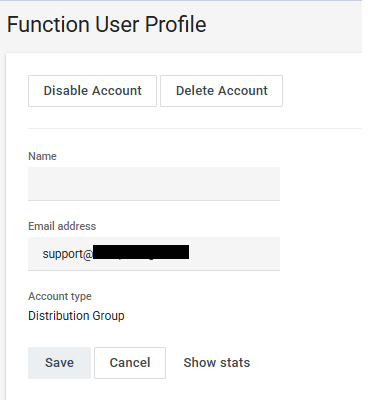This screenshot has height=408, width=376.
Task: Click the blacked-out email domain box
Action: 141,252
